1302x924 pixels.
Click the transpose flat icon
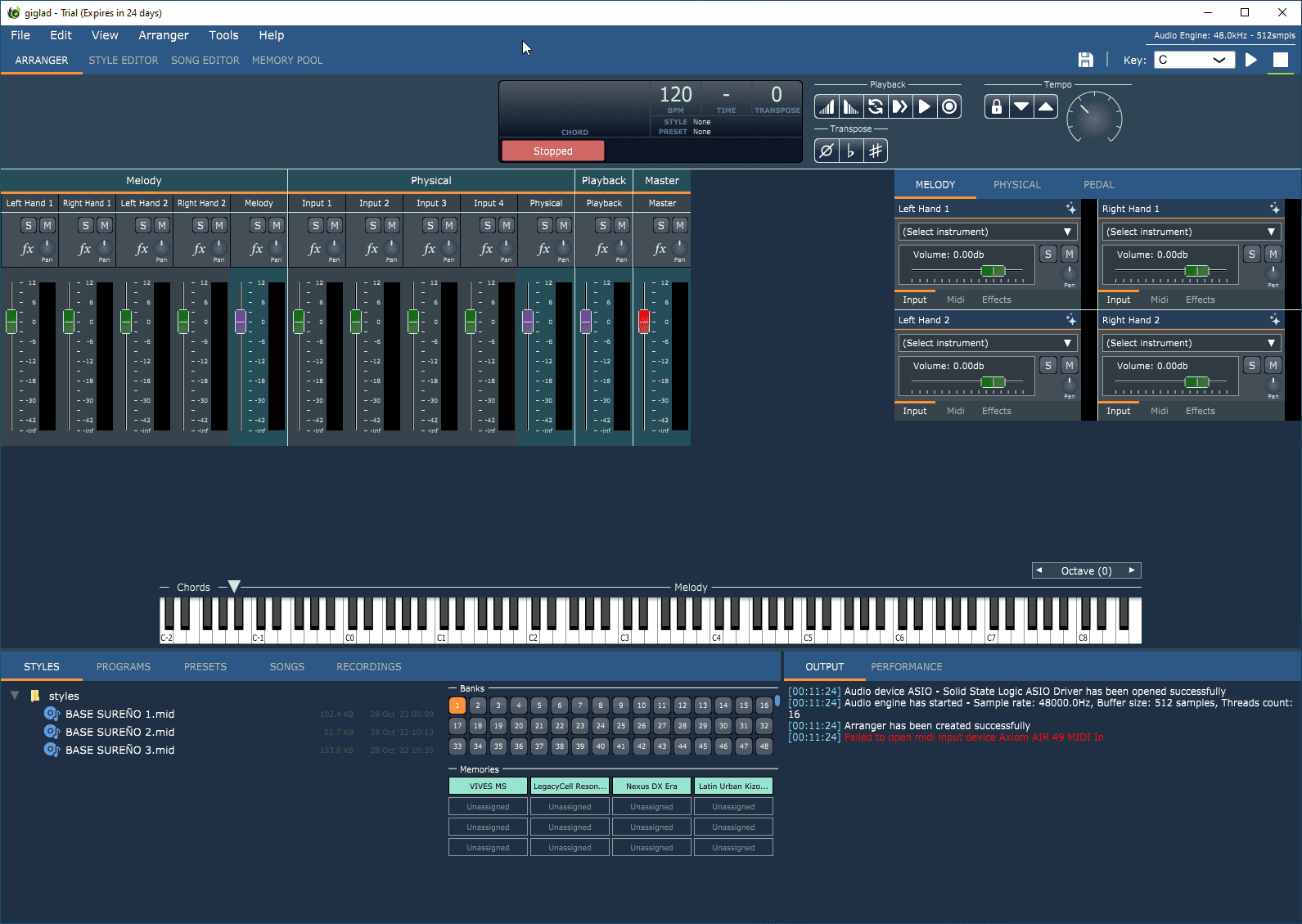click(x=851, y=151)
